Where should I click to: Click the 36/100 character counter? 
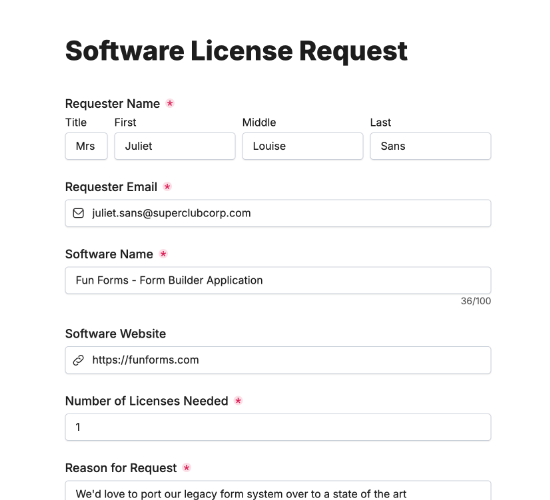click(x=476, y=301)
